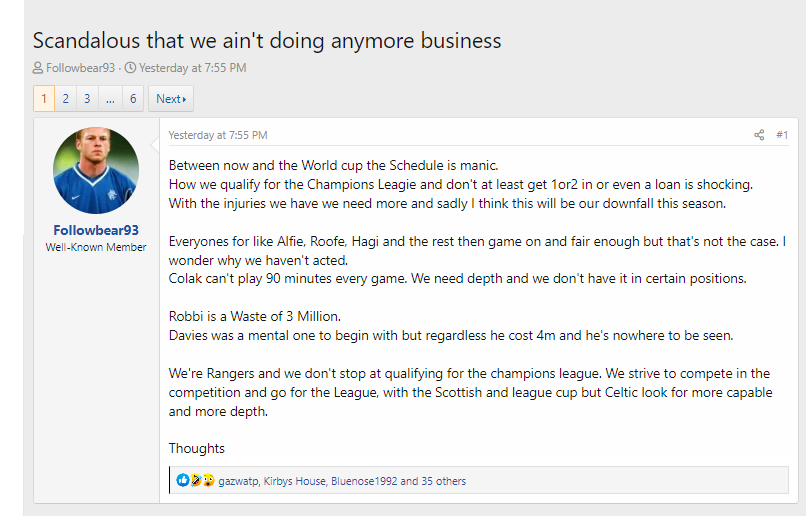Open Followbear93 profile from sidebar username
806x516 pixels.
point(96,230)
